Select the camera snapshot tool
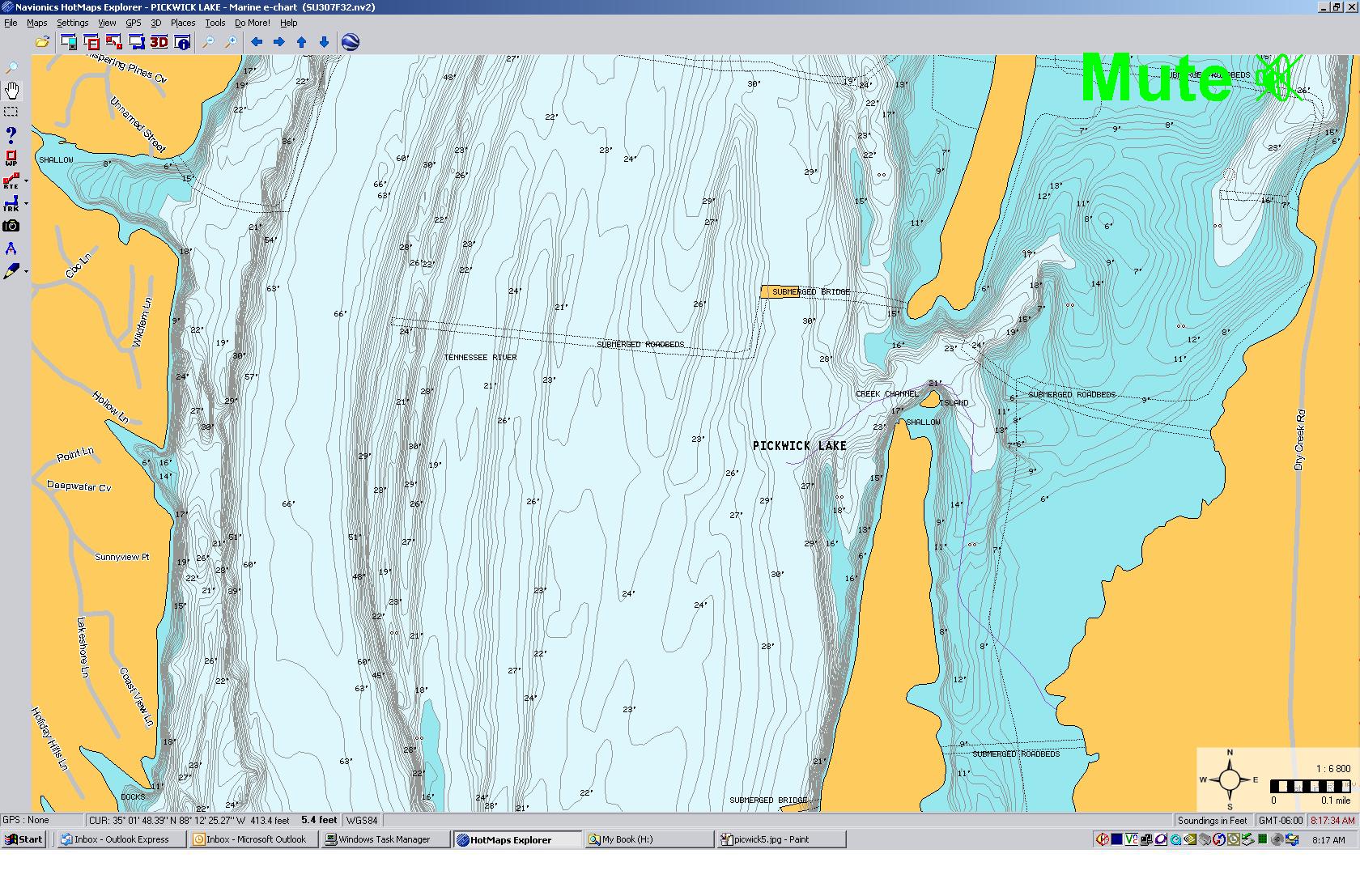 (x=11, y=227)
